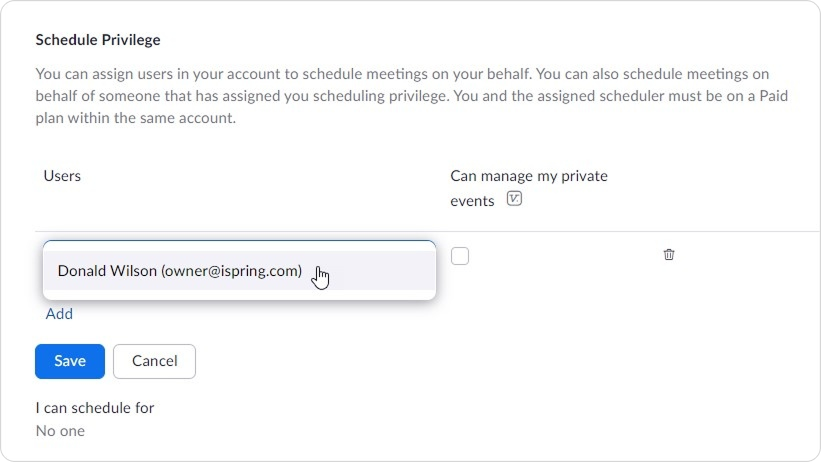
Task: Click inside the suggestion popup's white padding
Action: click(x=239, y=295)
